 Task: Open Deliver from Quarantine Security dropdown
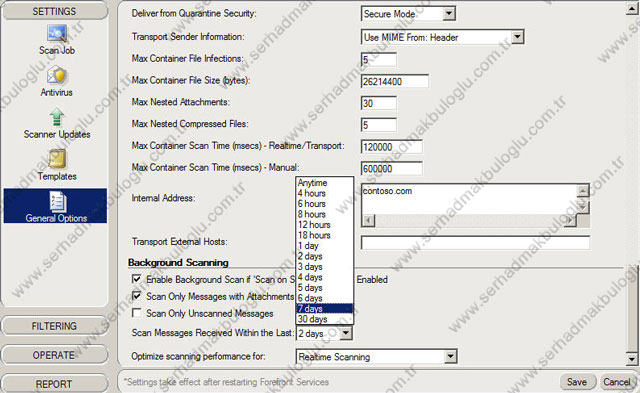point(449,13)
